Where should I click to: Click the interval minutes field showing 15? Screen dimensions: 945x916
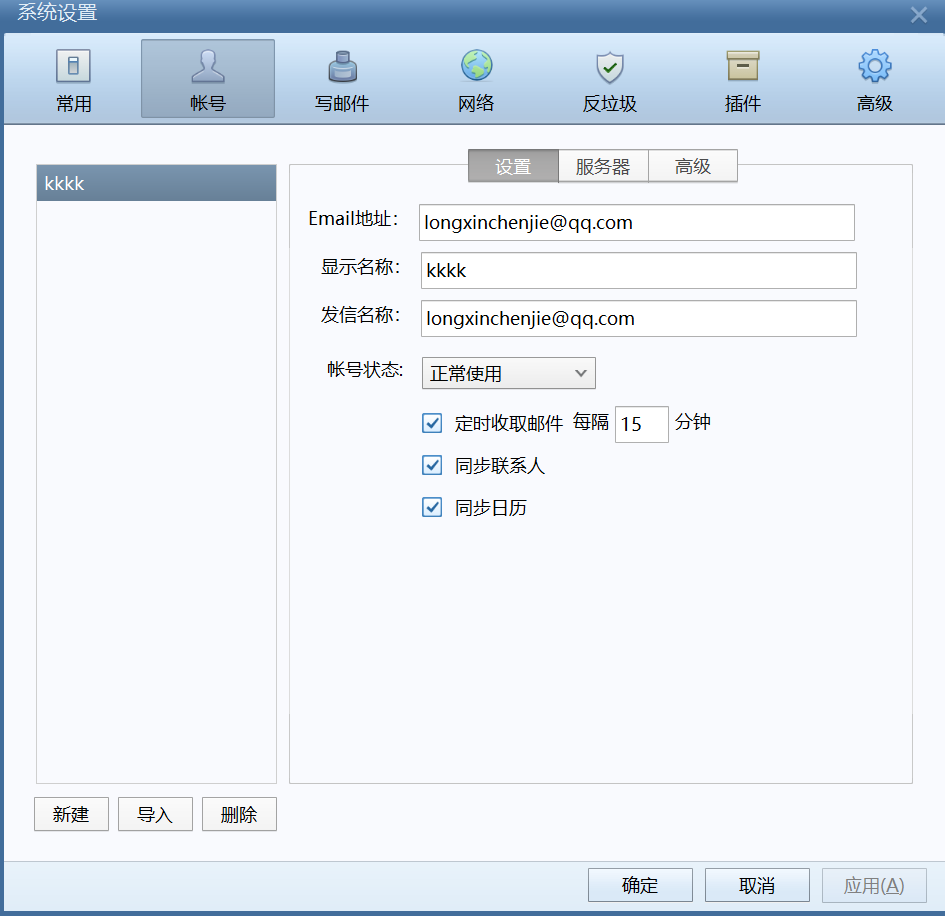tap(641, 424)
